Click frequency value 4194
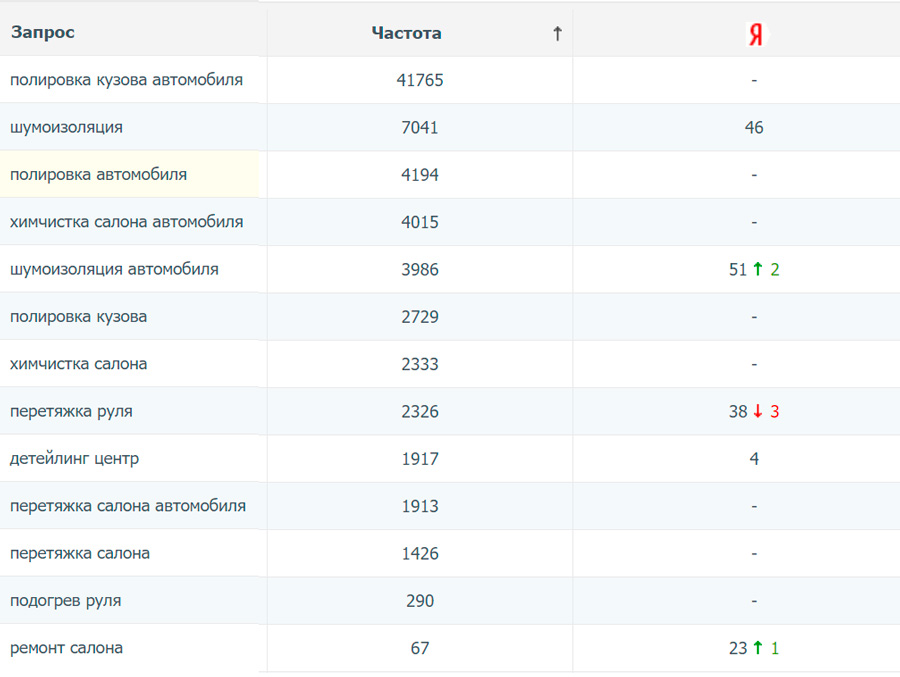The width and height of the screenshot is (900, 677). click(420, 175)
